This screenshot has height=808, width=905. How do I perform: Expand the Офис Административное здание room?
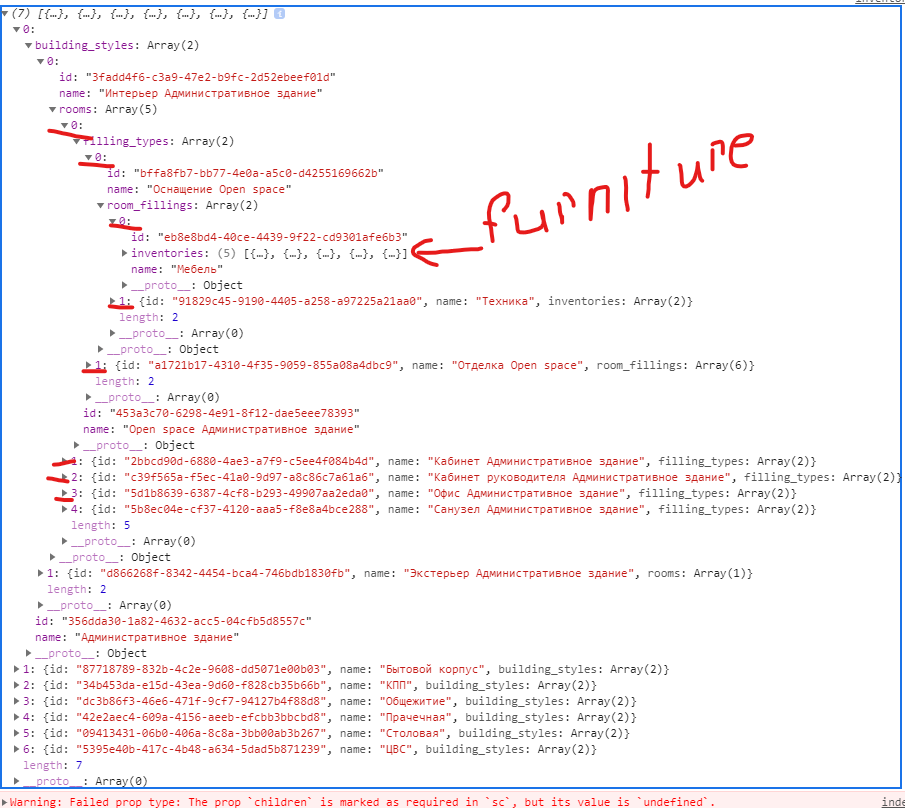coord(66,493)
